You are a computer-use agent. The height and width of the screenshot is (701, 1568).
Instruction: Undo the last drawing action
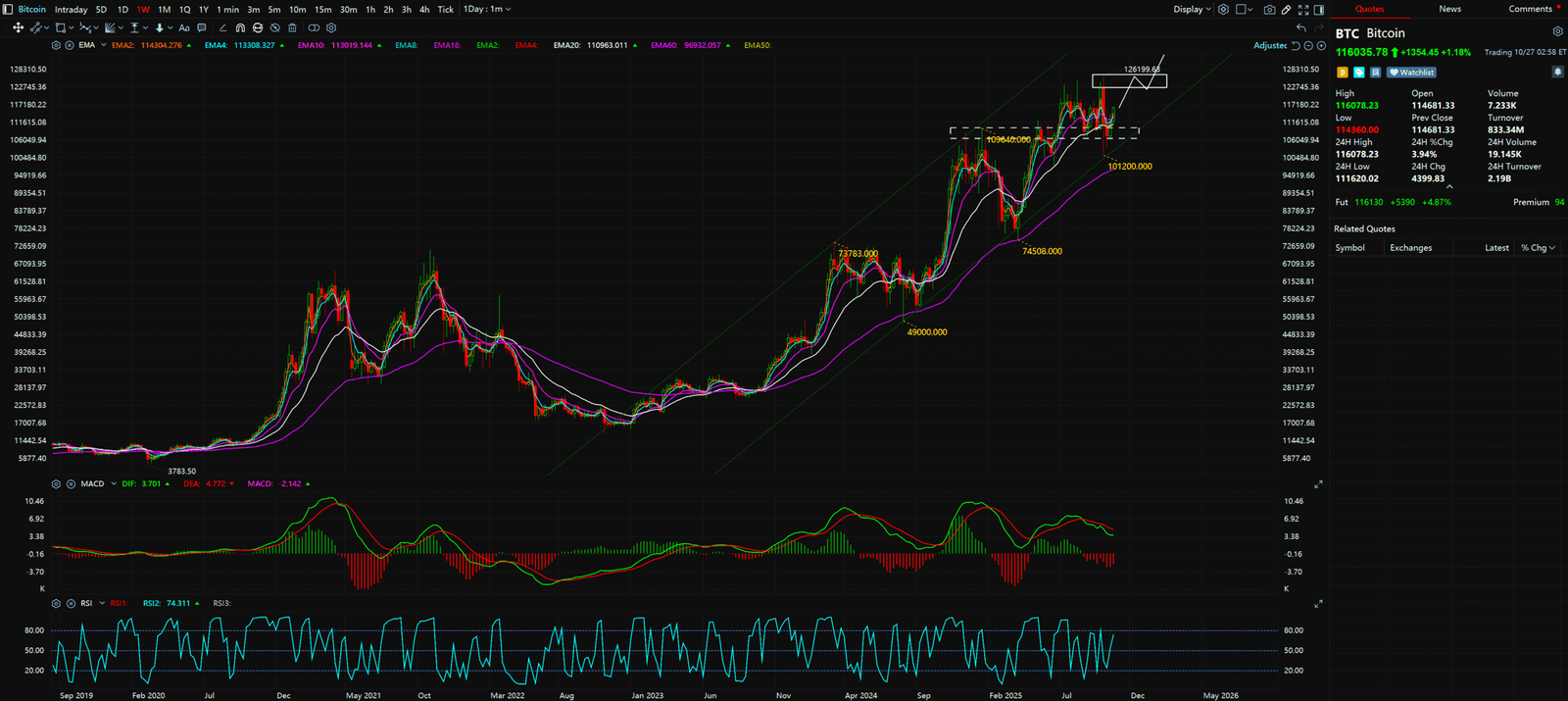[1300, 28]
